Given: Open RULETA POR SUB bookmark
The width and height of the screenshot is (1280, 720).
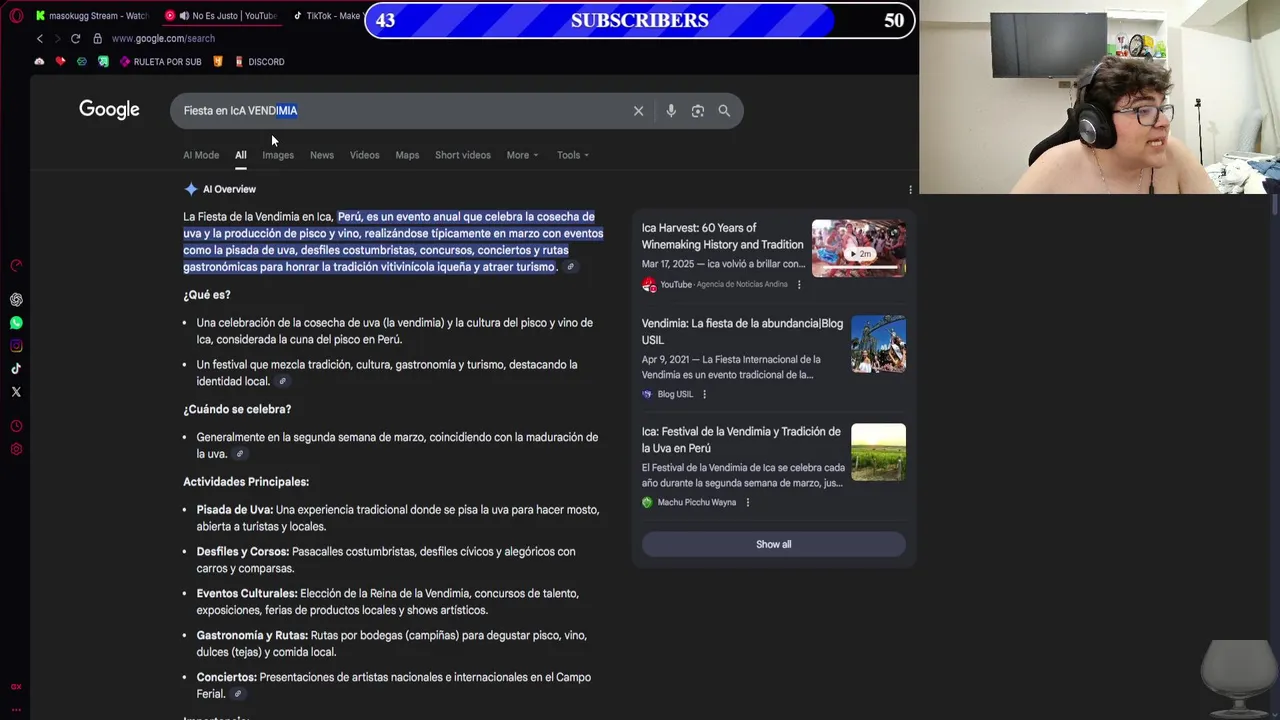Looking at the screenshot, I should tap(160, 61).
